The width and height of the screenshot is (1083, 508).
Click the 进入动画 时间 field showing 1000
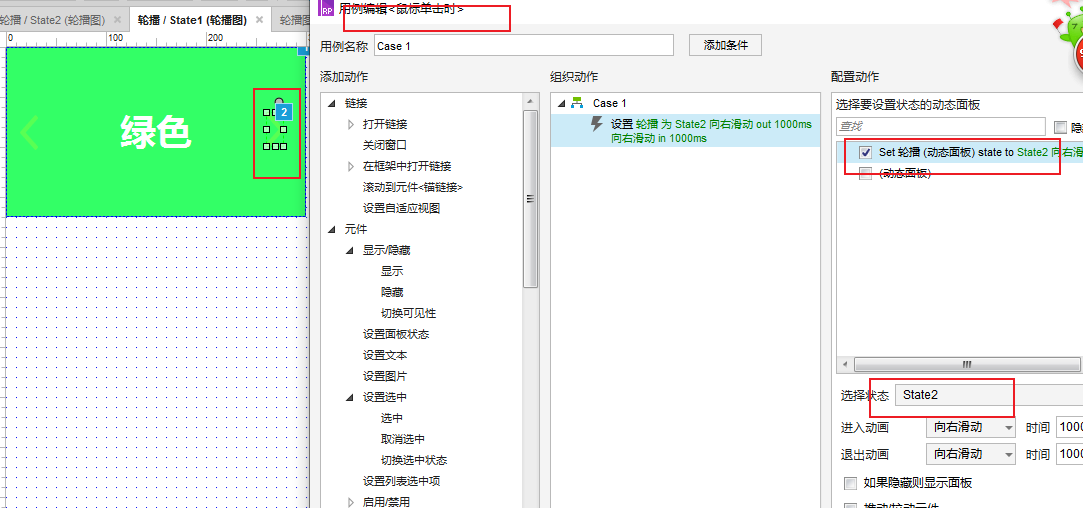pos(1070,427)
